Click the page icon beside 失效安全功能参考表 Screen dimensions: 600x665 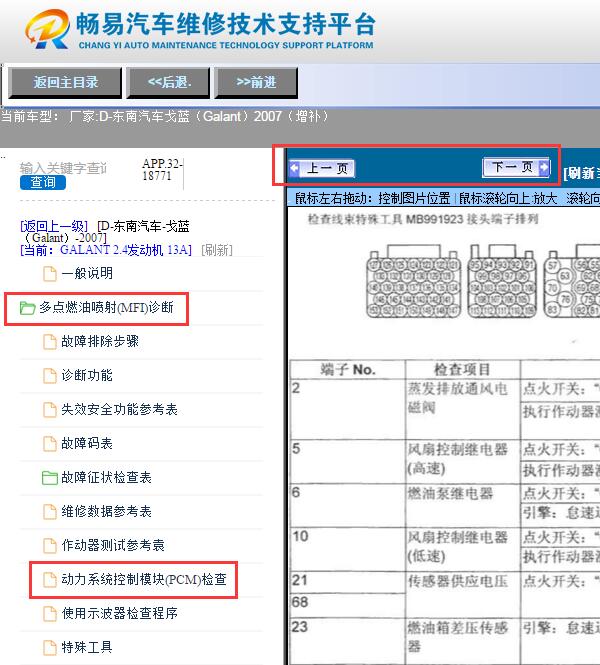[50, 410]
